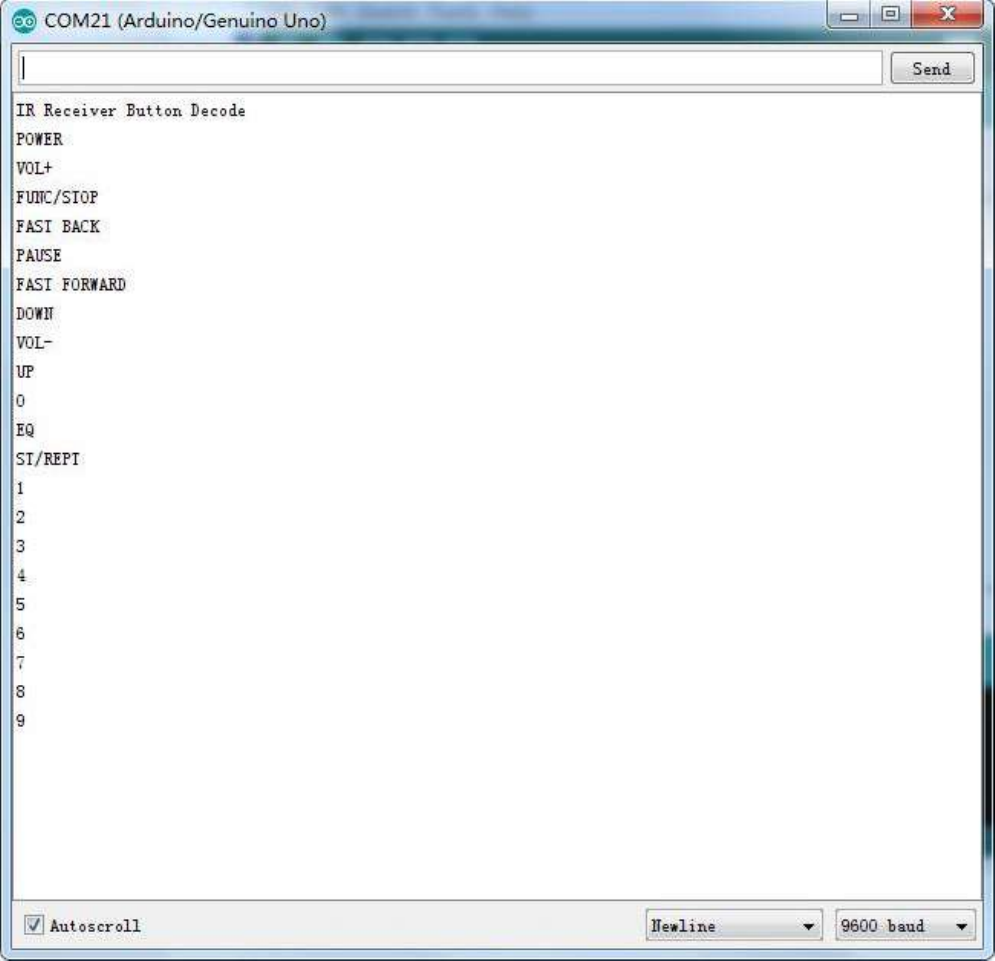Click the 'FAST BACK' output line
The height and width of the screenshot is (961, 995).
[x=57, y=227]
